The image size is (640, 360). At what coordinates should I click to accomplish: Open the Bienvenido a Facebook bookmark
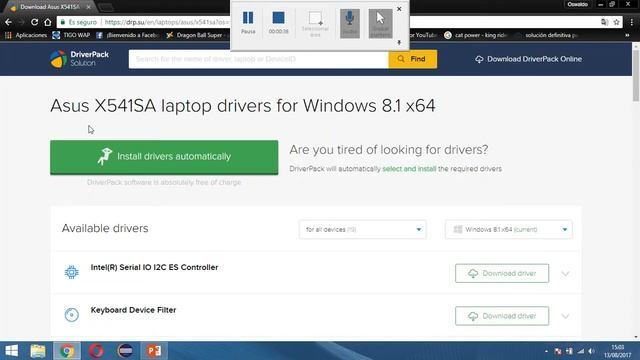[x=128, y=35]
